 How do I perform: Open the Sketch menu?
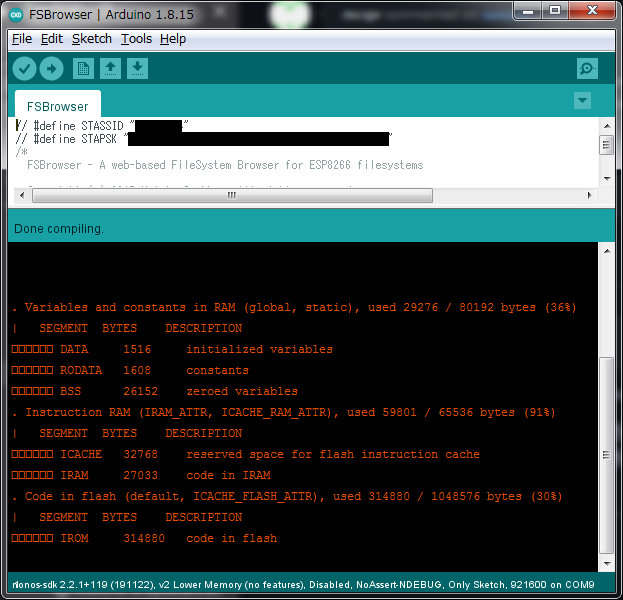click(x=92, y=39)
